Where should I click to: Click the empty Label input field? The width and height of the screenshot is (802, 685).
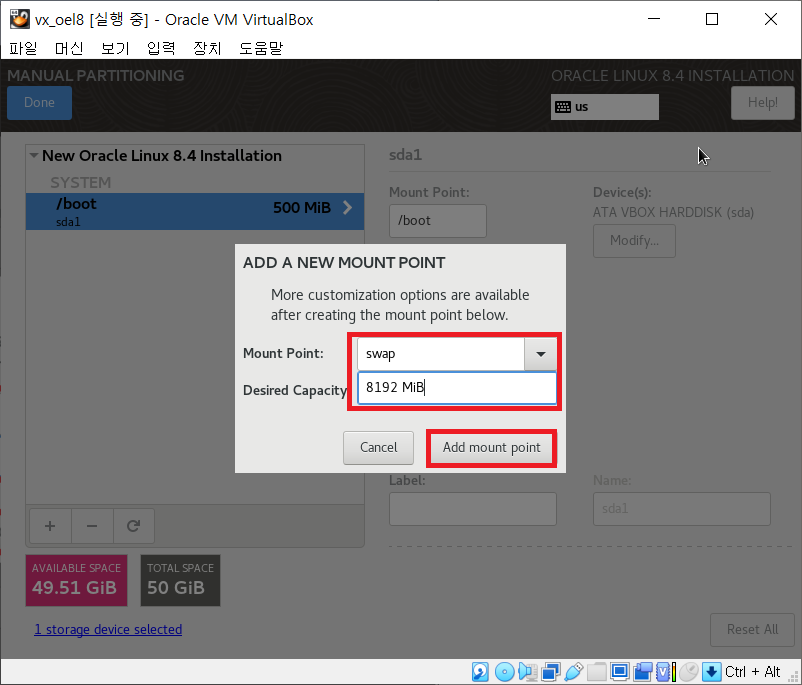[473, 509]
